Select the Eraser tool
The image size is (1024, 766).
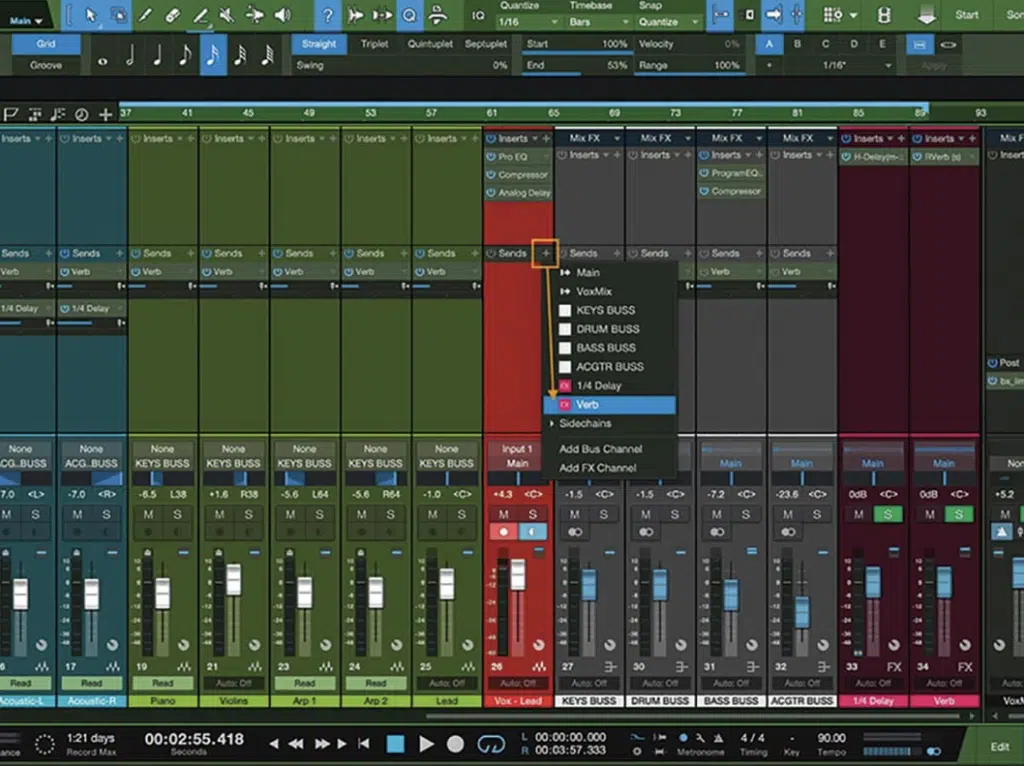coord(172,15)
